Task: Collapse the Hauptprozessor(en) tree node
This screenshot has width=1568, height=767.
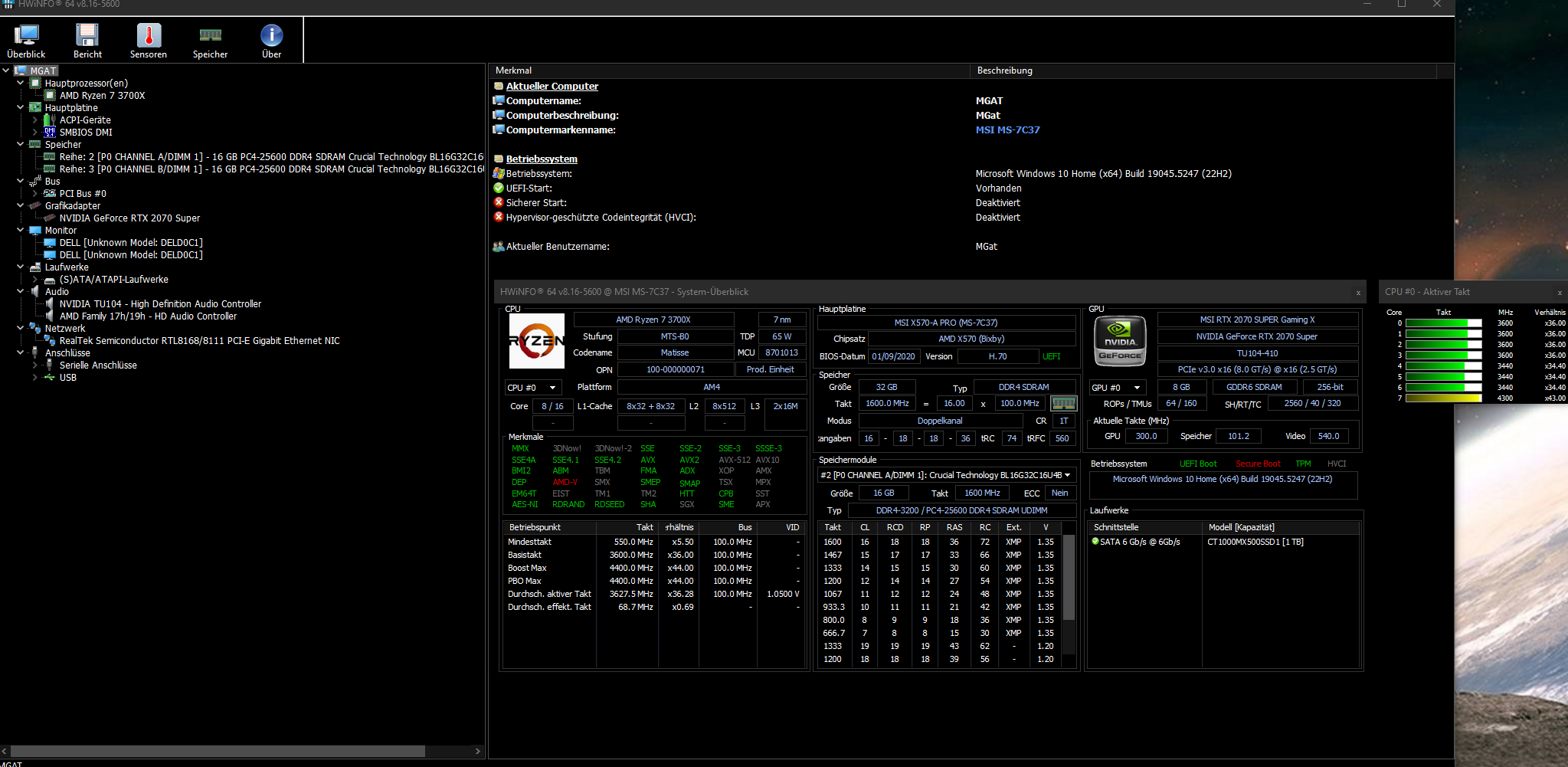Action: 21,83
